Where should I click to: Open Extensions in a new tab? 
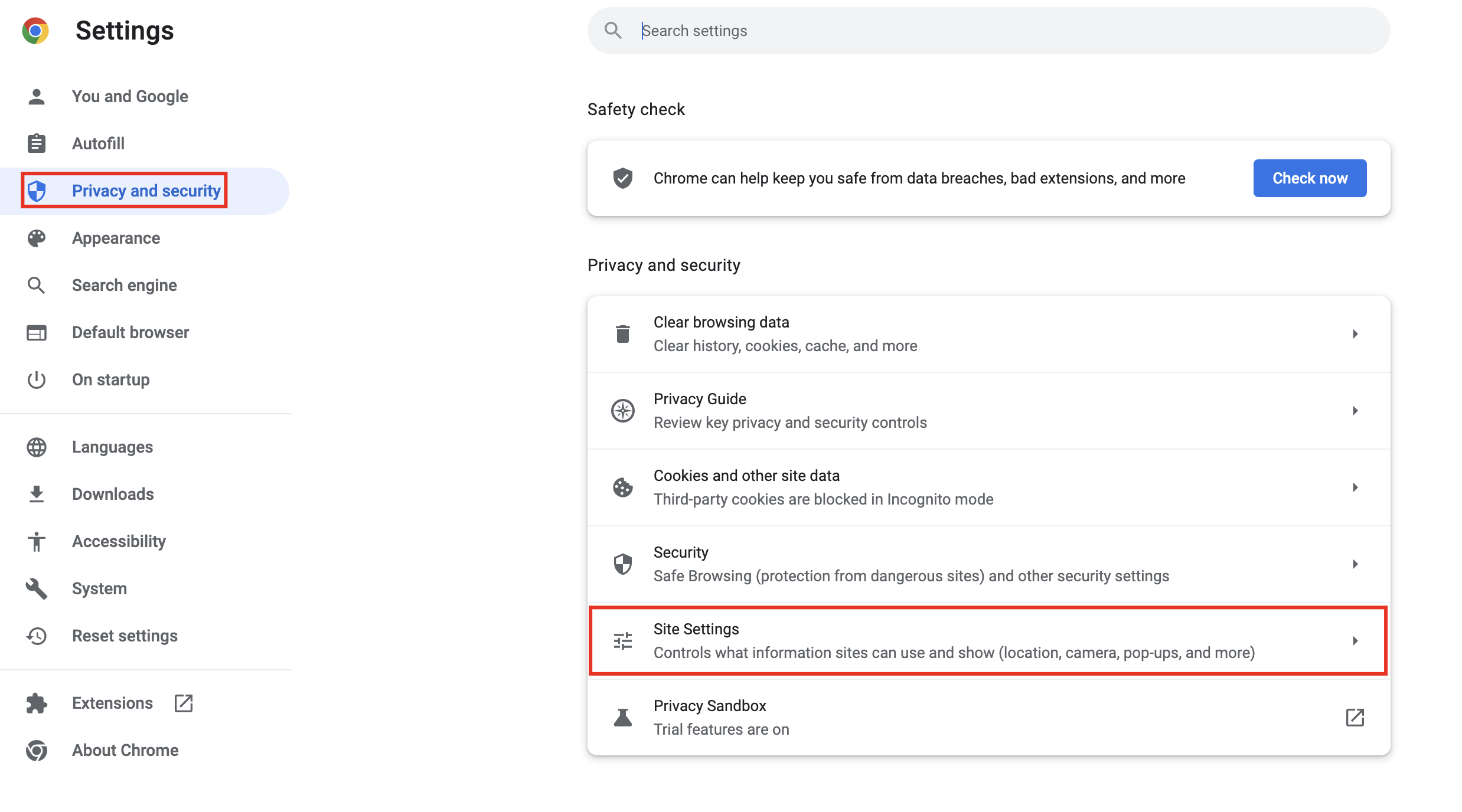[183, 703]
